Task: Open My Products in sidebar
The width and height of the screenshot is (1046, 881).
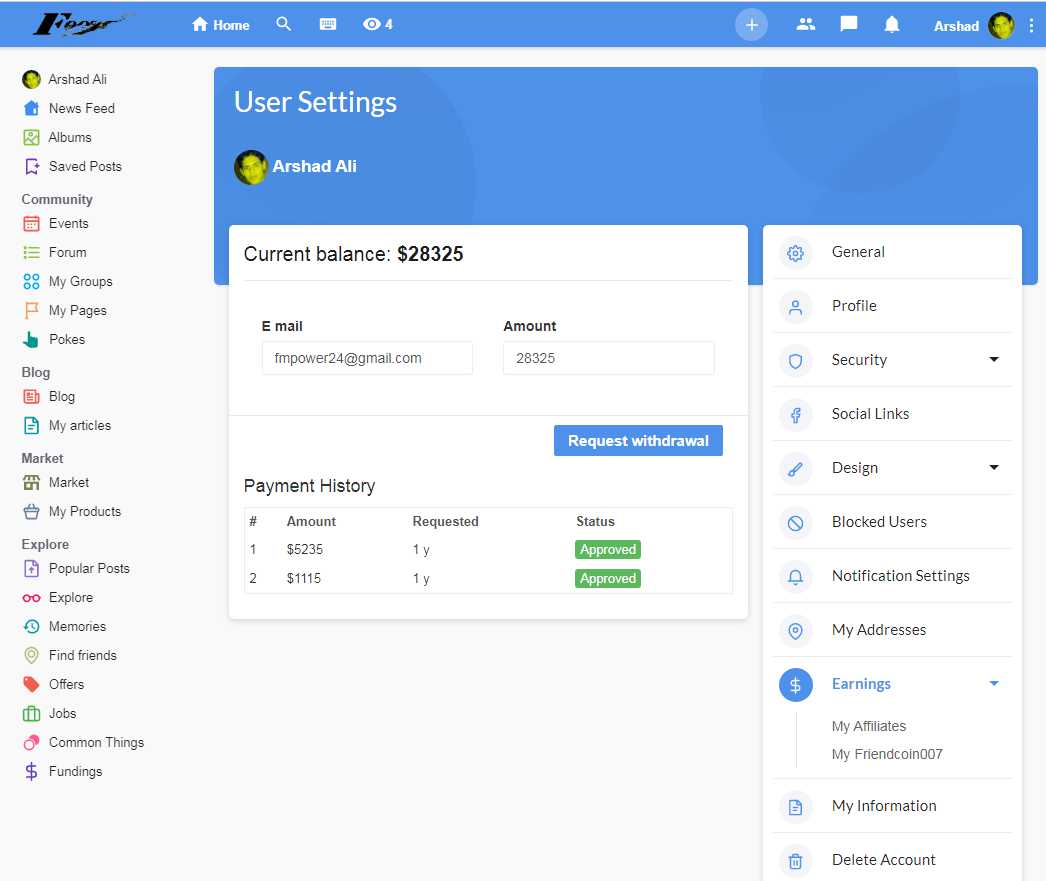Action: (72, 512)
